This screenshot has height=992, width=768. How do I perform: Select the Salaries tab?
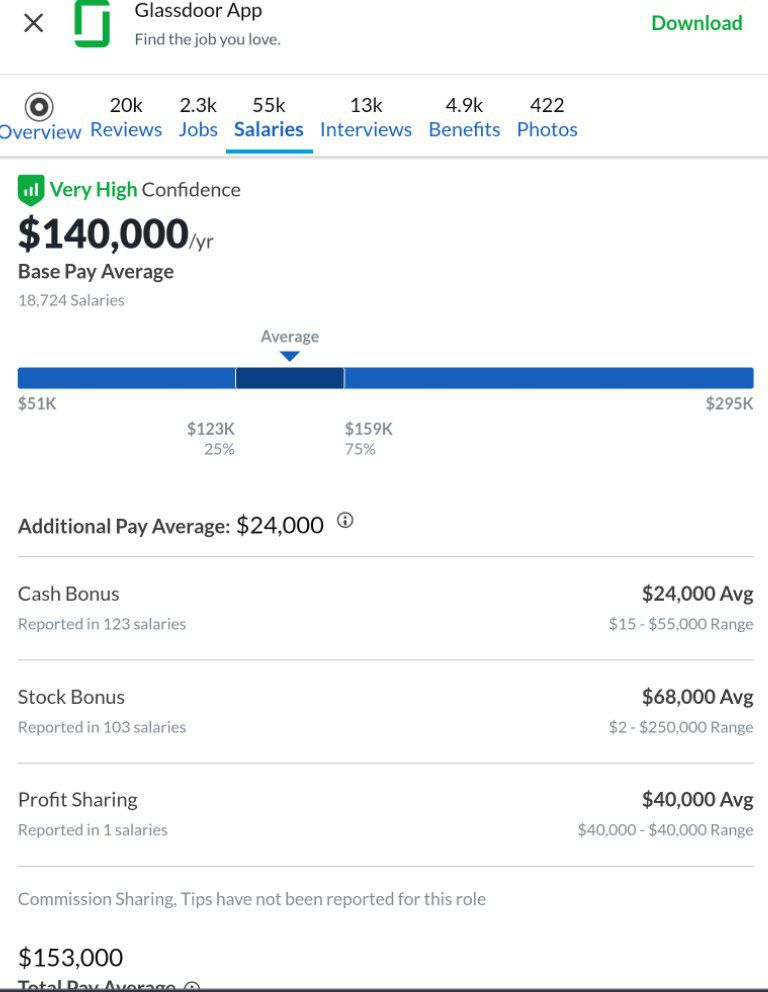(269, 117)
